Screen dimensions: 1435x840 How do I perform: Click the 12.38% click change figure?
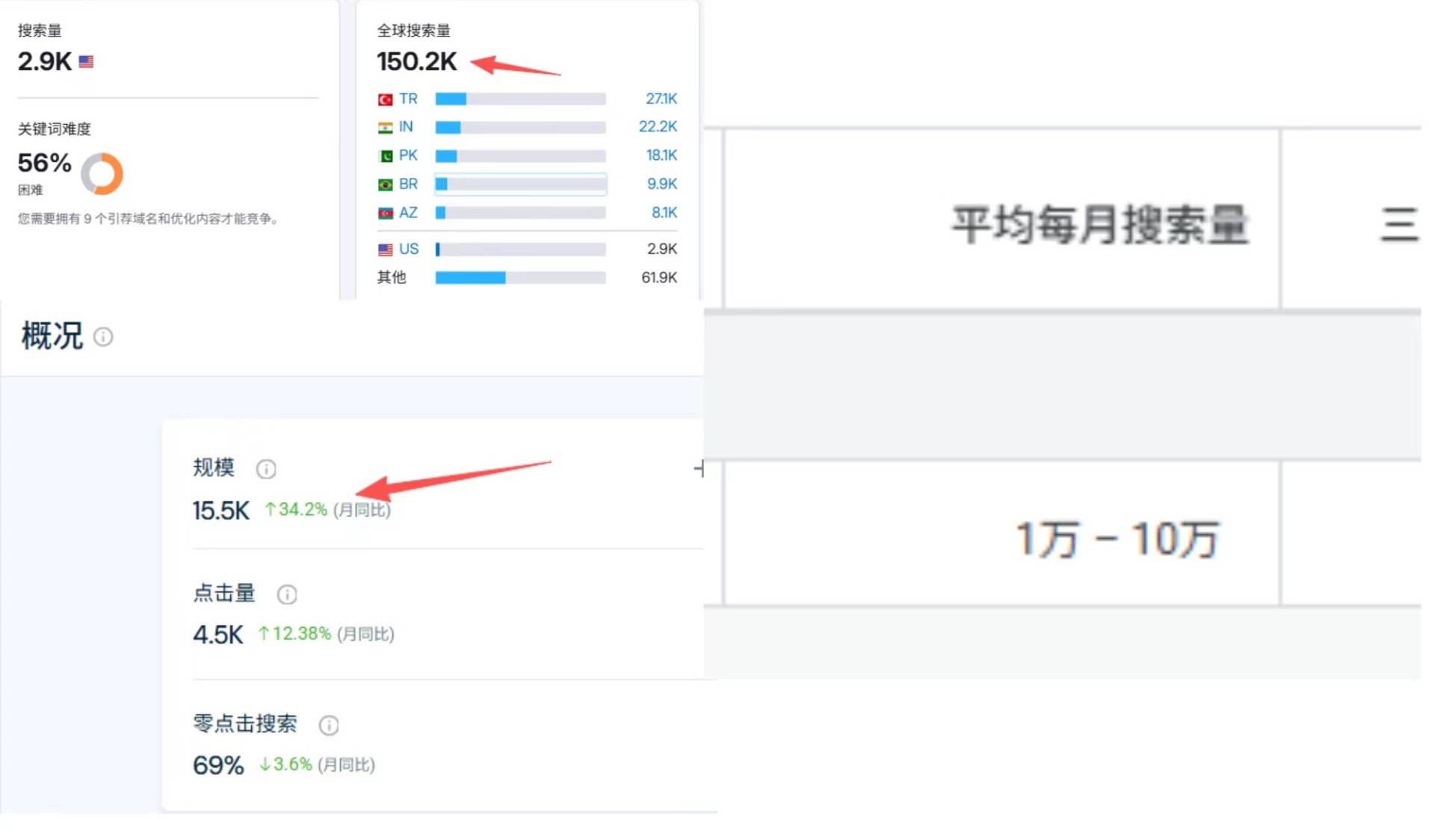[x=294, y=634]
